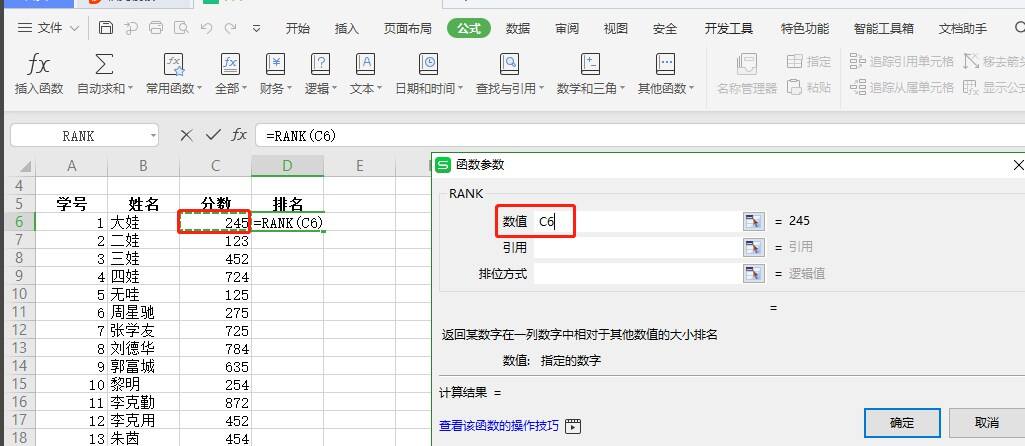Click the name box showing RANK
1025x446 pixels.
click(78, 136)
